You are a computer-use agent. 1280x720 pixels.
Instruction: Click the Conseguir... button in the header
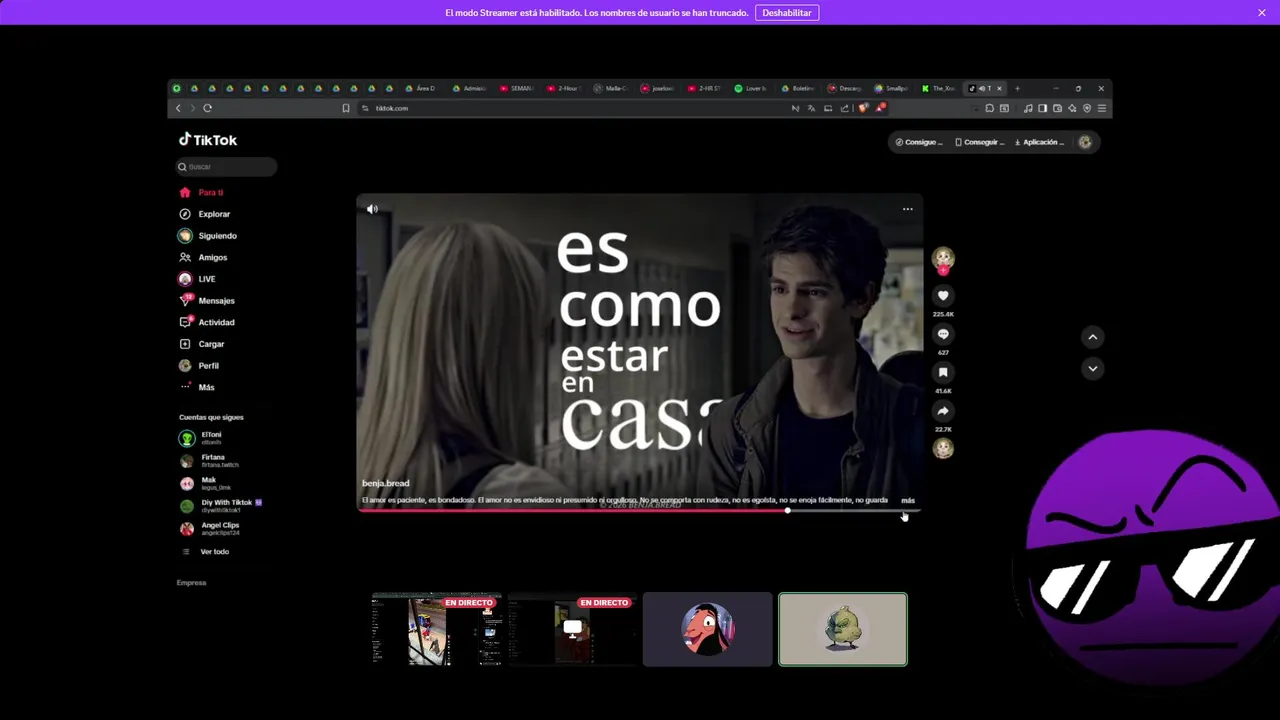[x=979, y=142]
